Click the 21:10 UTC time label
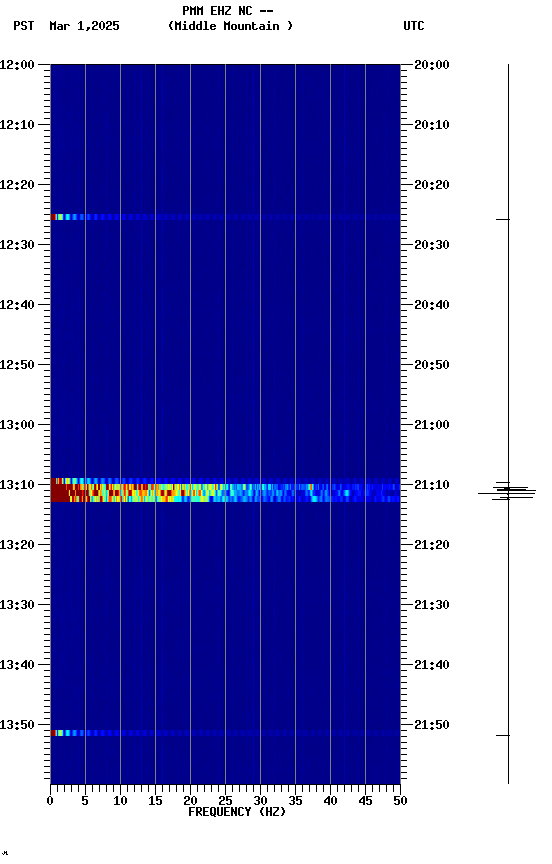Viewport: 552px width, 864px height. click(x=432, y=485)
